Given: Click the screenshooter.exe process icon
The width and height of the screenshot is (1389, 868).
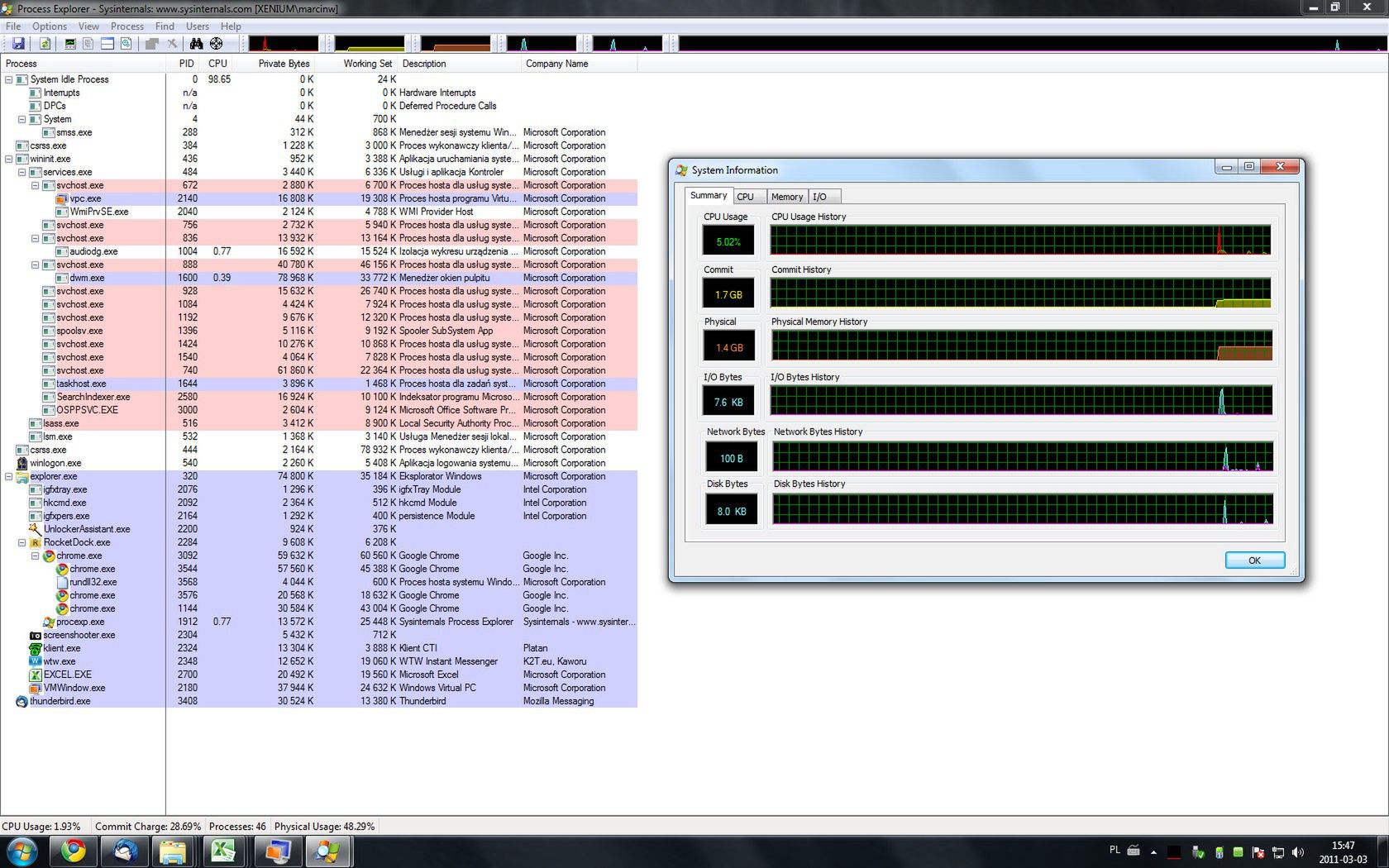Looking at the screenshot, I should point(36,635).
